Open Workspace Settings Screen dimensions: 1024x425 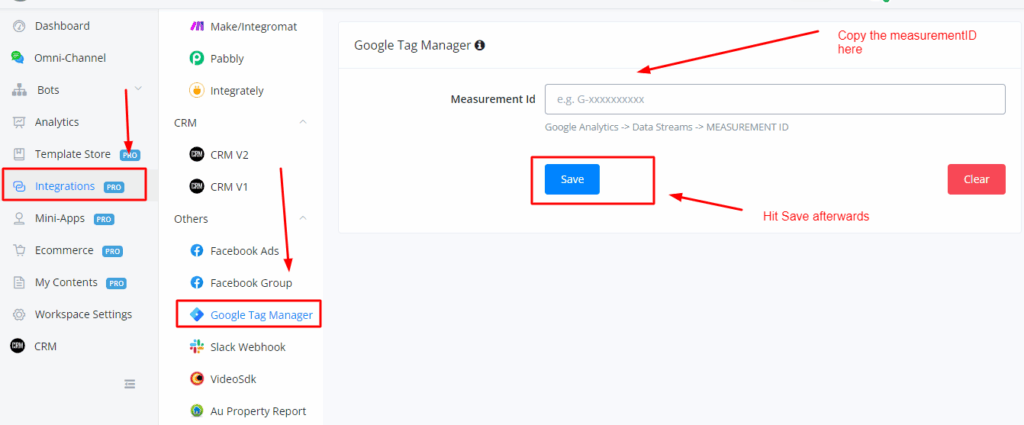click(x=83, y=314)
